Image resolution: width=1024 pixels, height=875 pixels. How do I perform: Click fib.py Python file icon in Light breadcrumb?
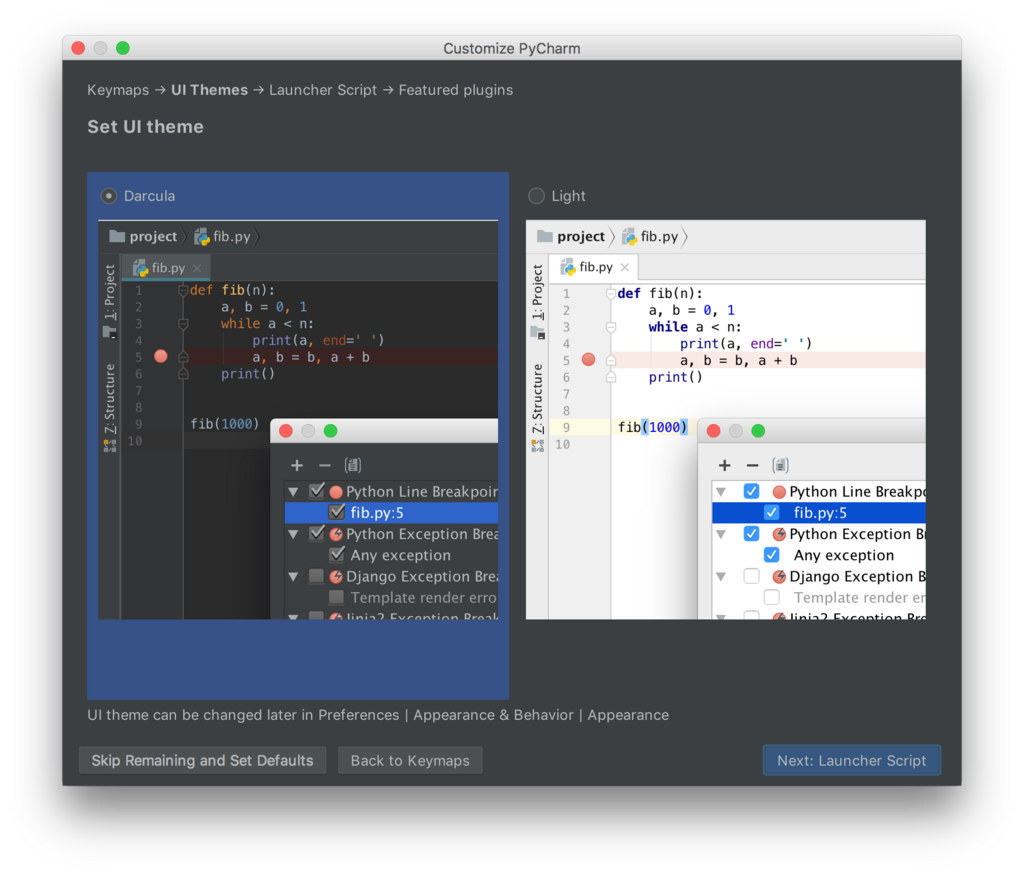click(x=630, y=236)
